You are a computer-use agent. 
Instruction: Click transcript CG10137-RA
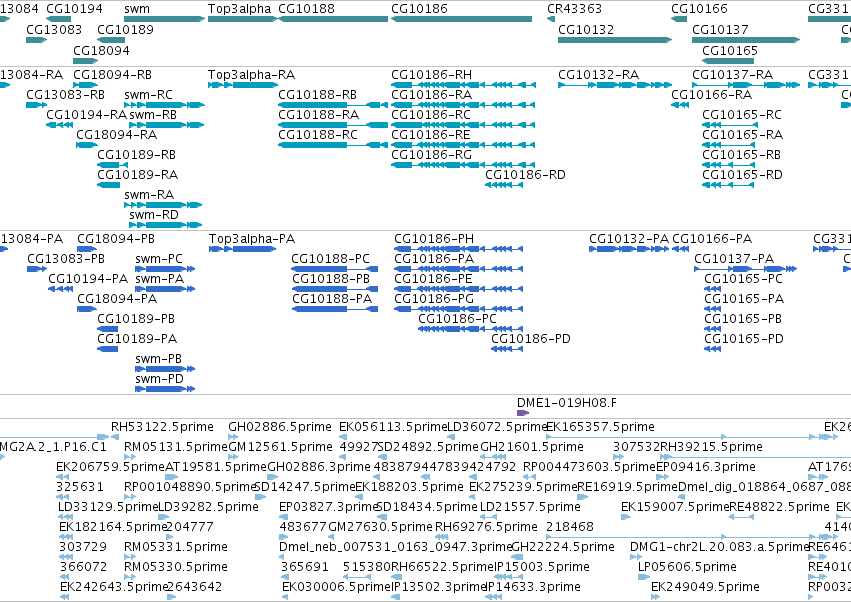[x=746, y=85]
